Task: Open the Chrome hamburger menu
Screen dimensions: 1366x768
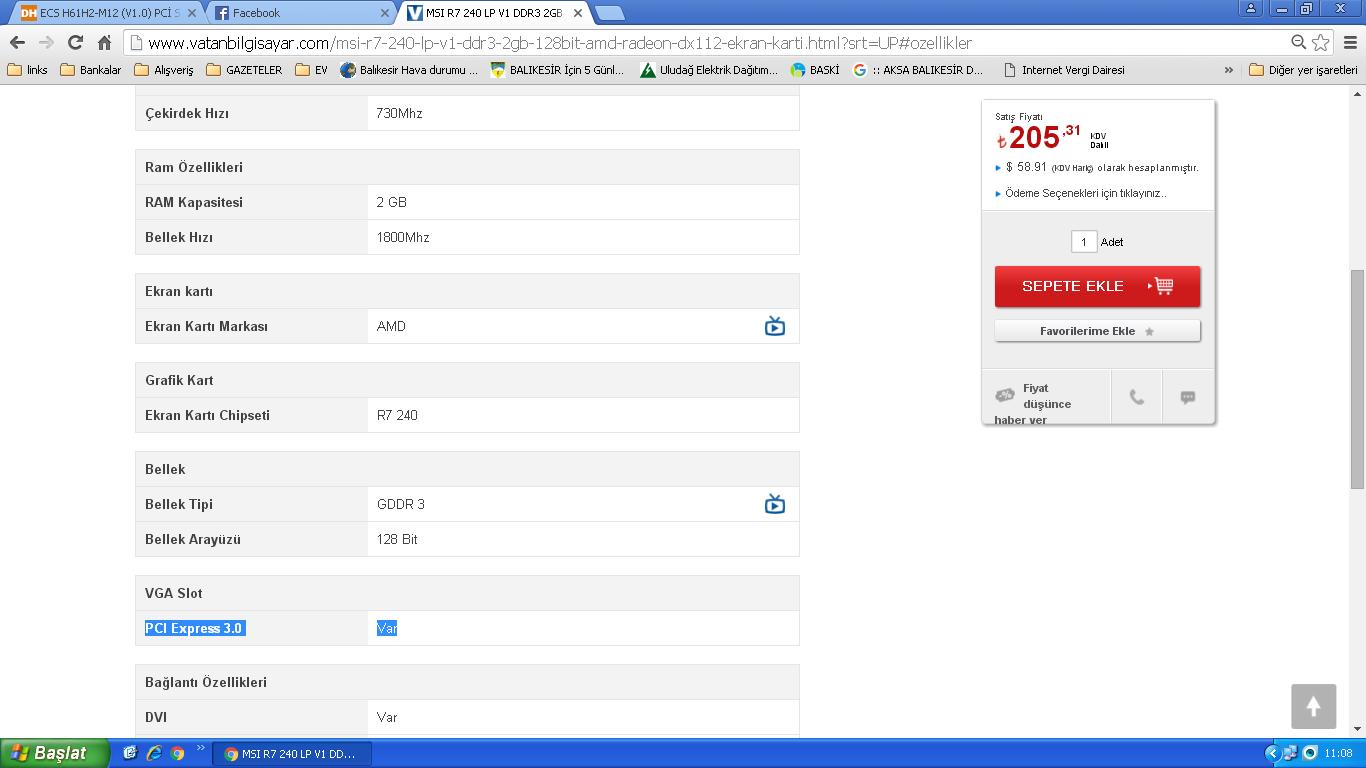Action: tap(1350, 43)
